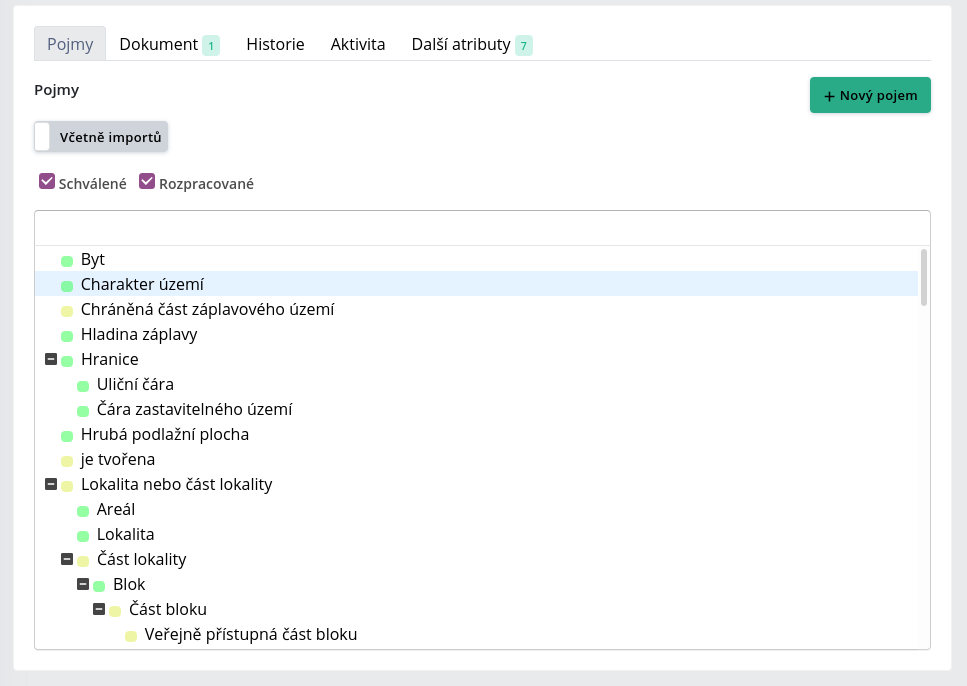Click the green status dot next to Areál
Viewport: 967px width, 686px height.
coord(83,511)
